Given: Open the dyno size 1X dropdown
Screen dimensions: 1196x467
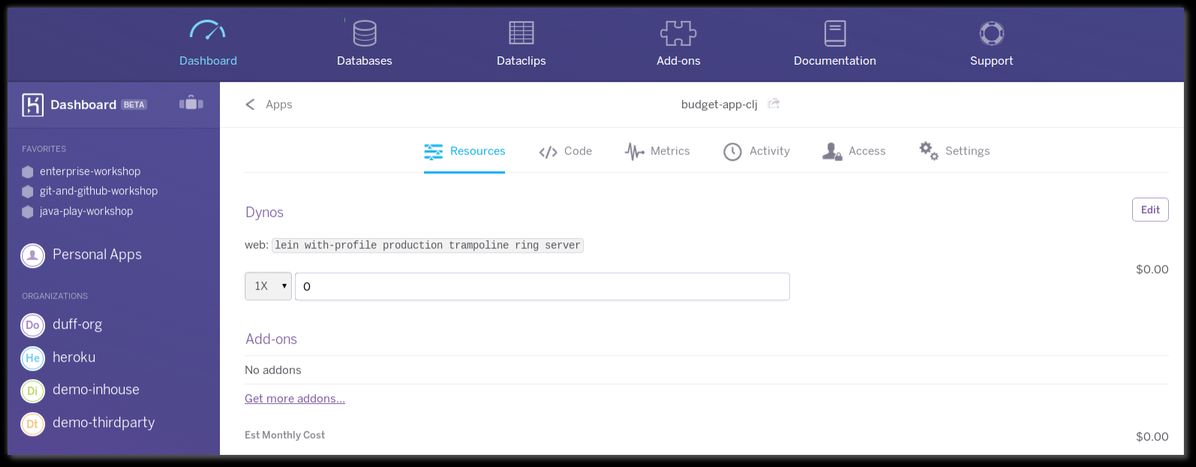Looking at the screenshot, I should point(268,286).
